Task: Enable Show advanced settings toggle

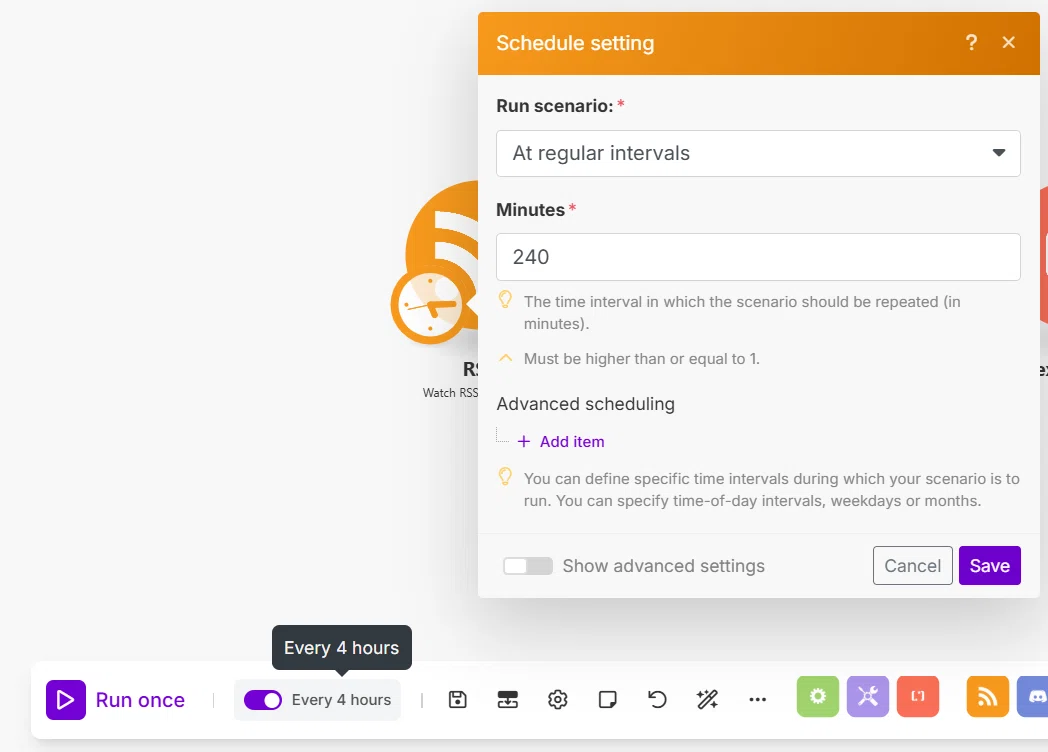Action: [x=528, y=566]
